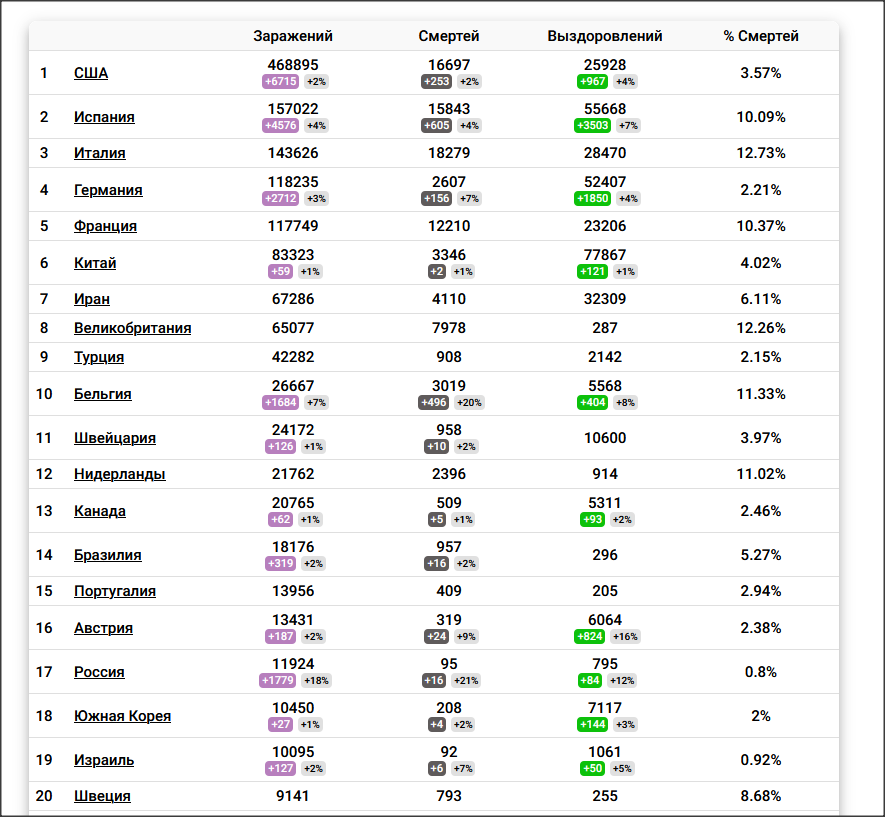This screenshot has width=885, height=817.
Task: Open the Испания country link
Action: tap(104, 117)
